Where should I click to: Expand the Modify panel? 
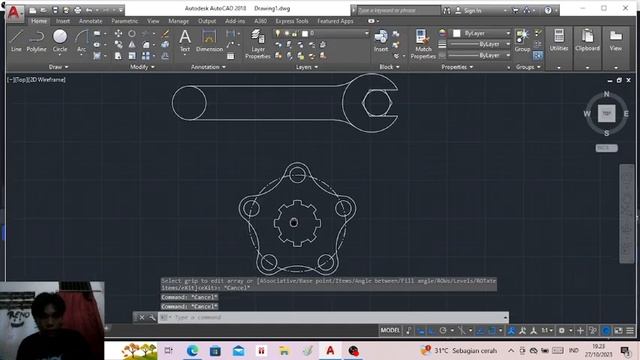[x=142, y=67]
